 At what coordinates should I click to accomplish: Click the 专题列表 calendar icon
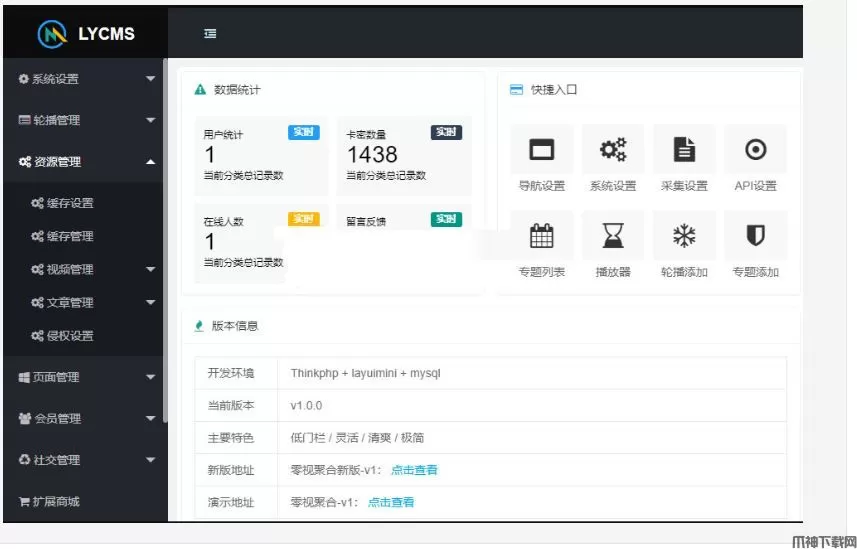click(541, 236)
